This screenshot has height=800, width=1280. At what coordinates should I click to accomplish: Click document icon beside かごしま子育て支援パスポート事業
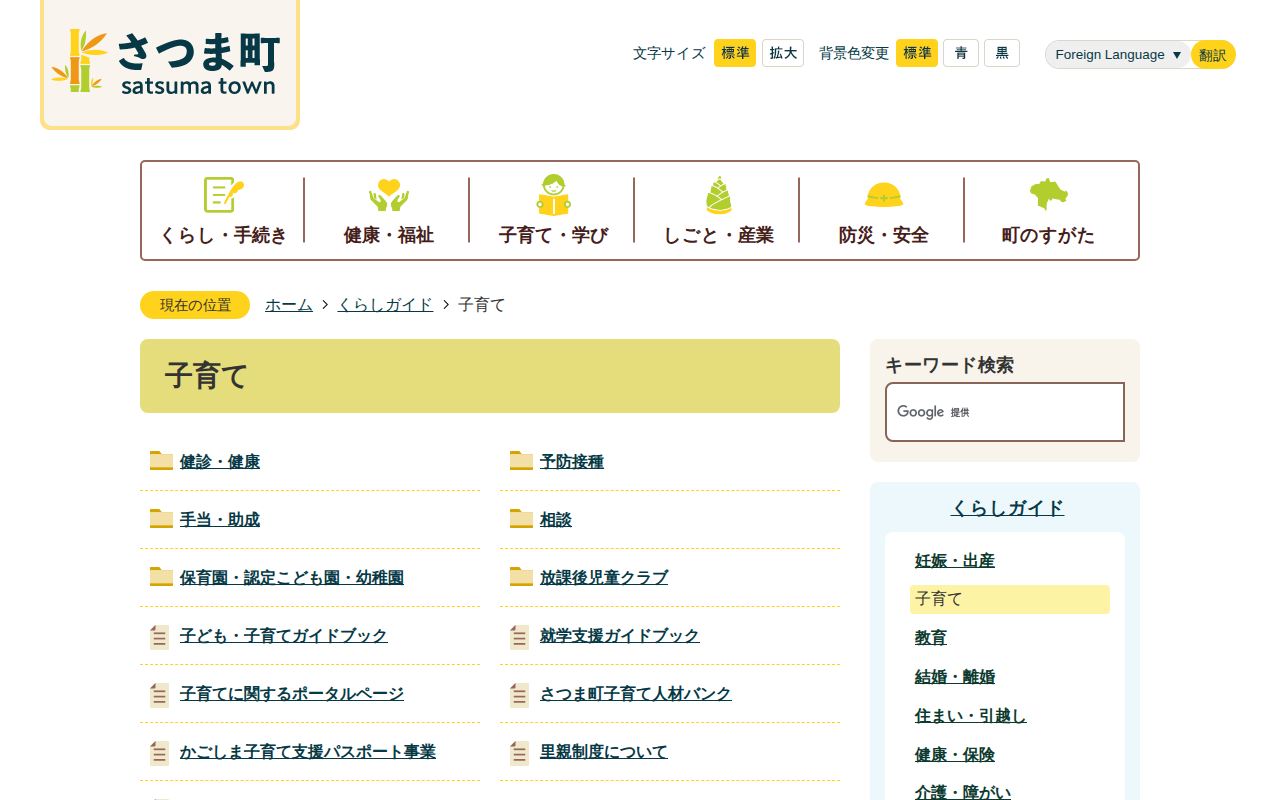160,753
